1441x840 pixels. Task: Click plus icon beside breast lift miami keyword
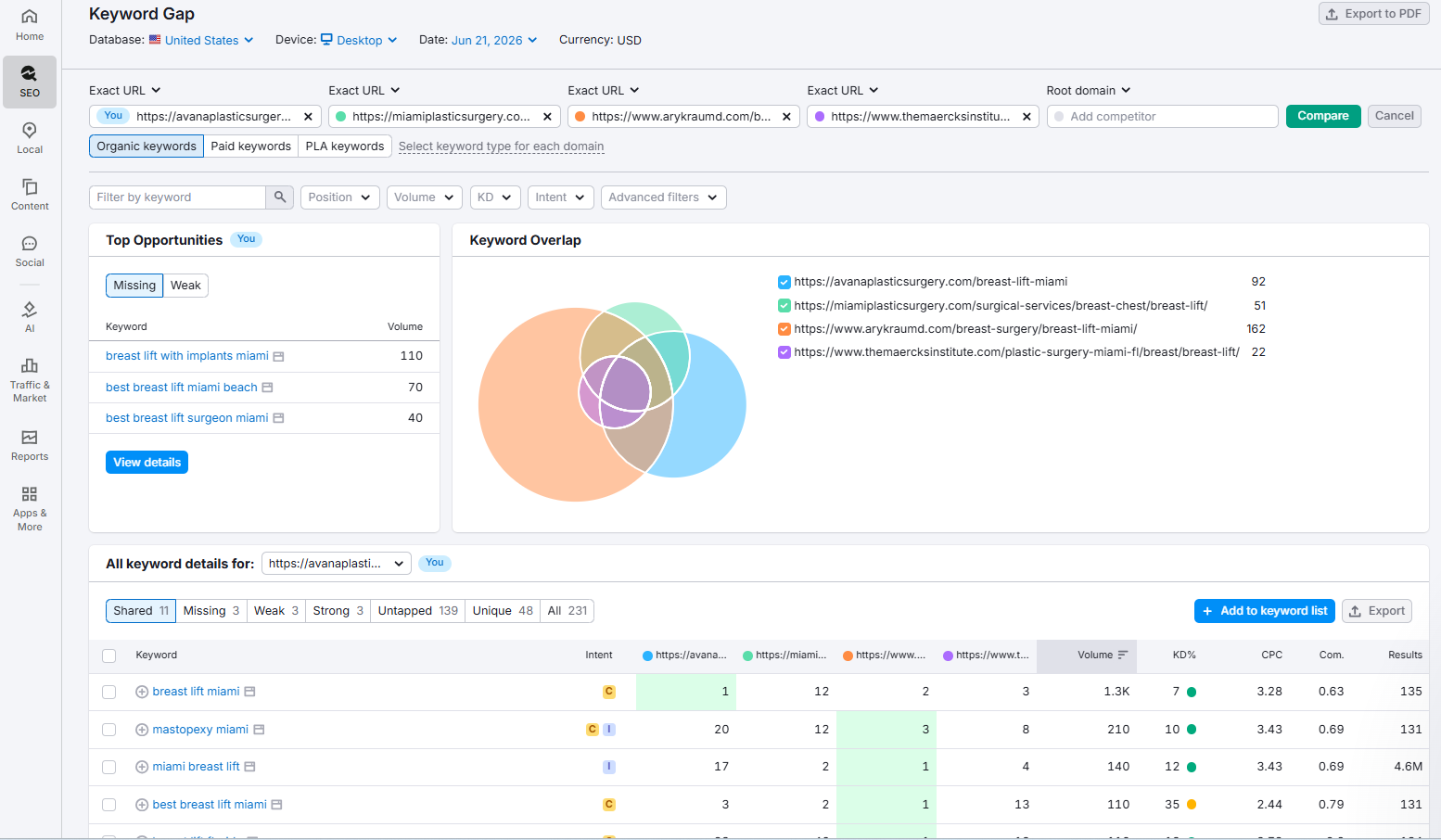(142, 692)
